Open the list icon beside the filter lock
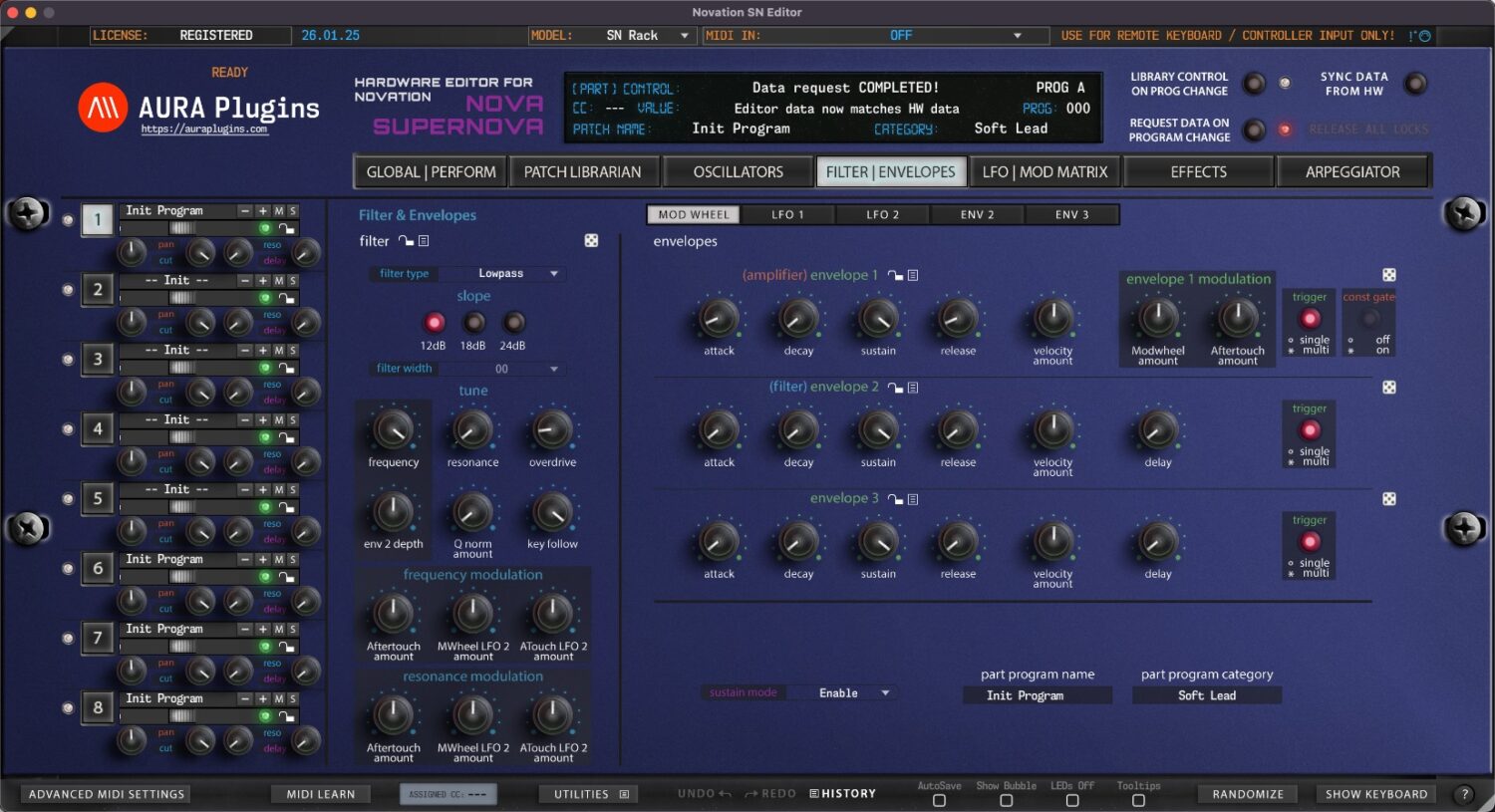The image size is (1495, 812). pyautogui.click(x=423, y=241)
